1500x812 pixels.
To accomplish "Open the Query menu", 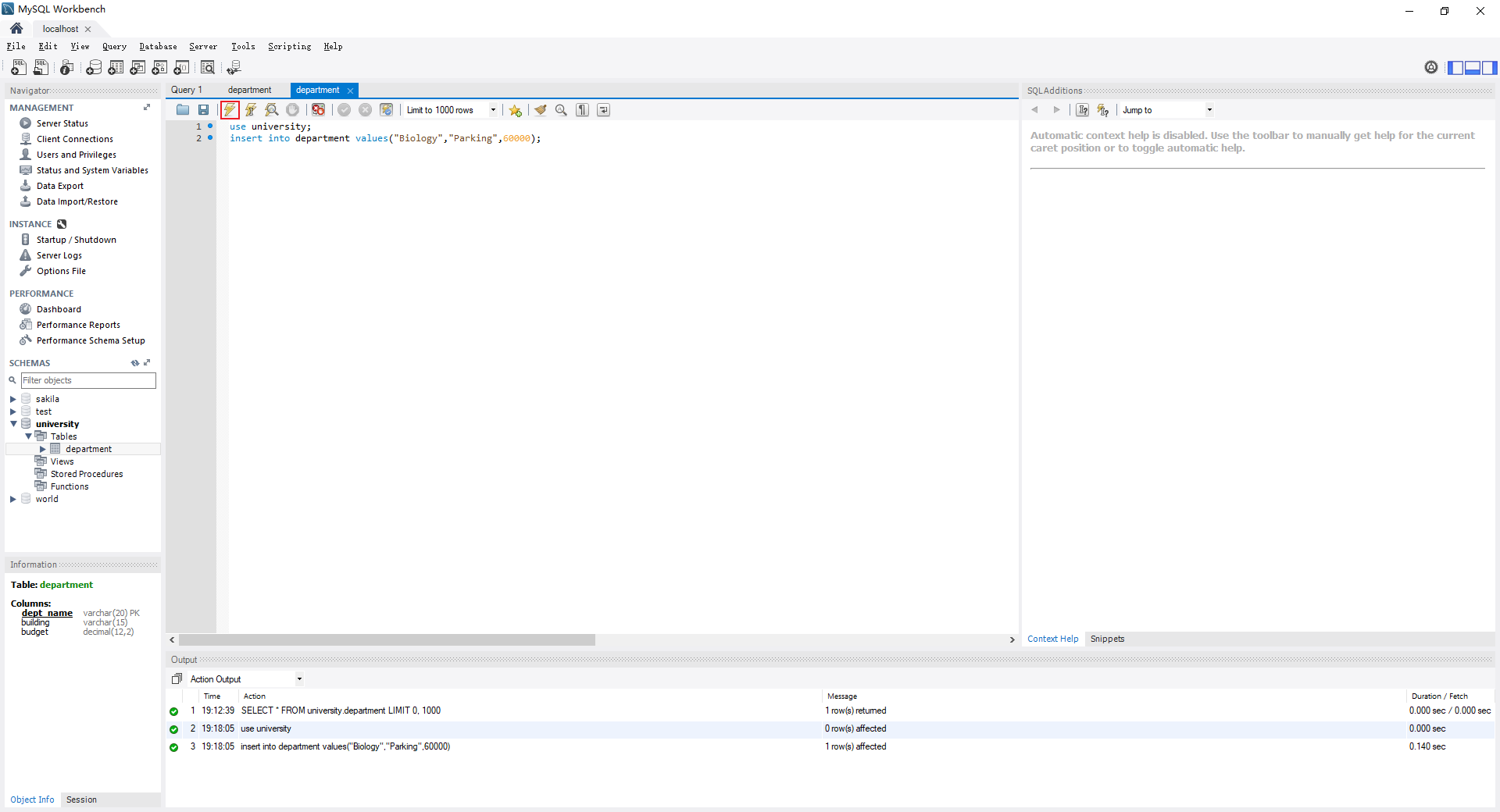I will 114,47.
